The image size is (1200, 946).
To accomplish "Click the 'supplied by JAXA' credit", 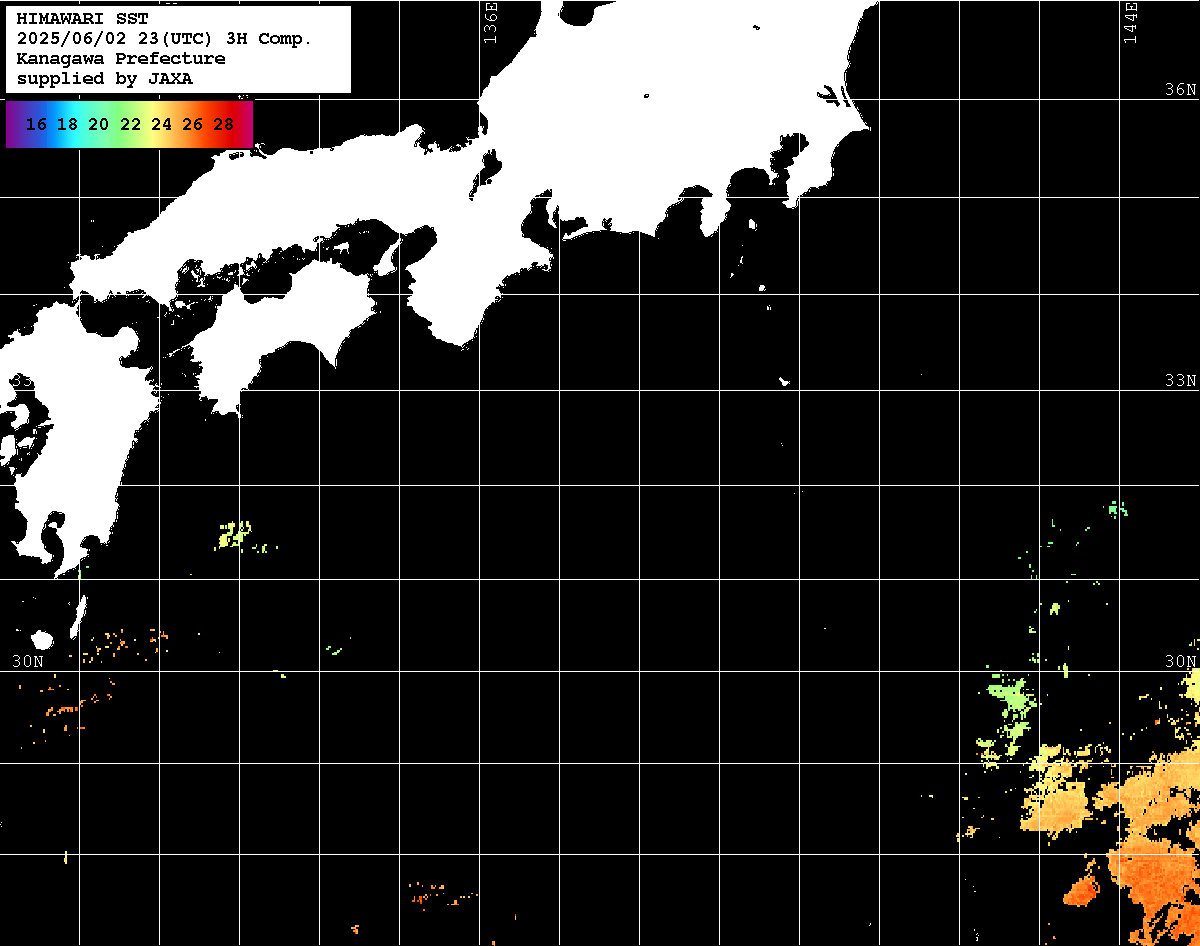I will (105, 79).
